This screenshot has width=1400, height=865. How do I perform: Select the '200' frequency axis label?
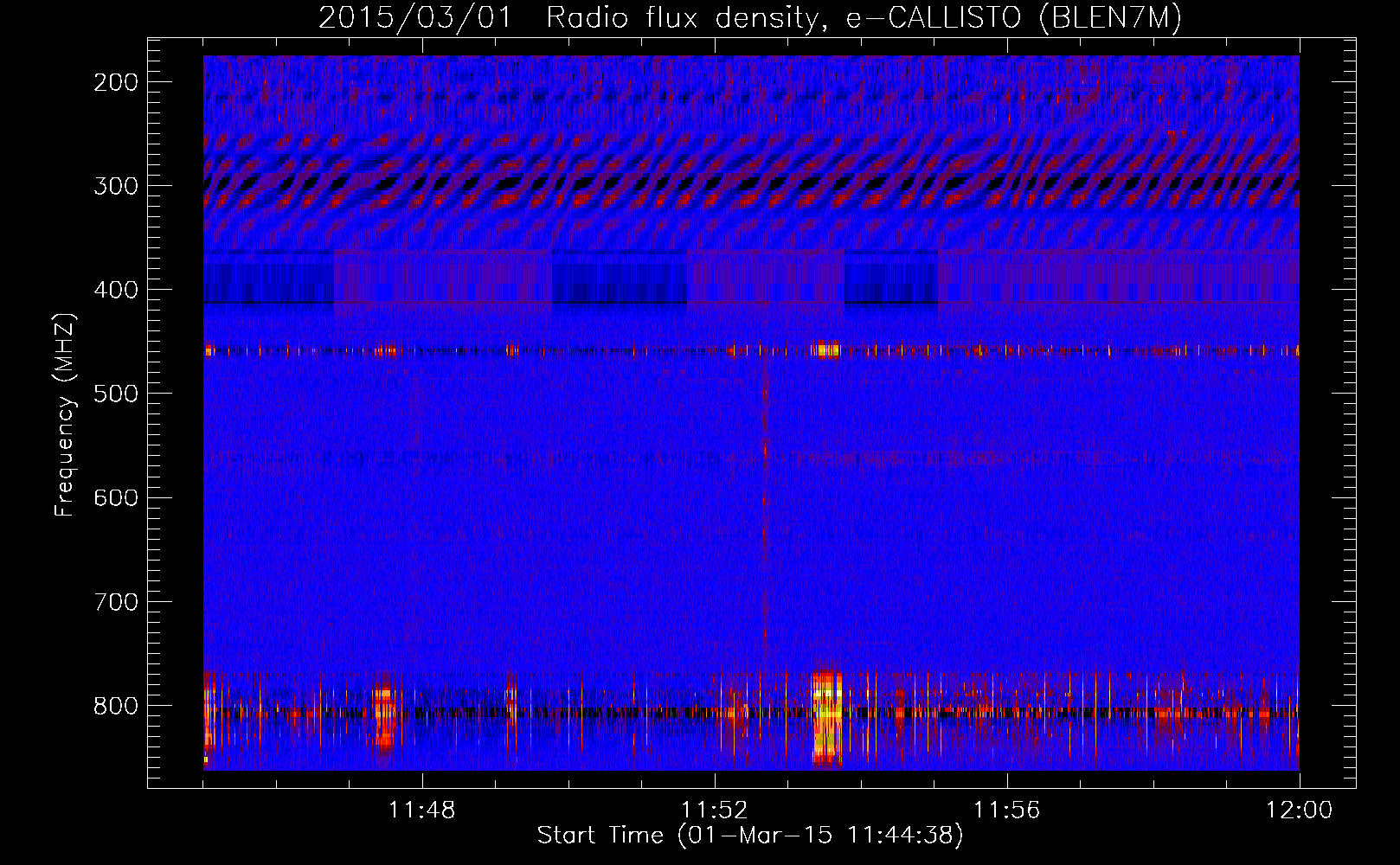tap(116, 82)
